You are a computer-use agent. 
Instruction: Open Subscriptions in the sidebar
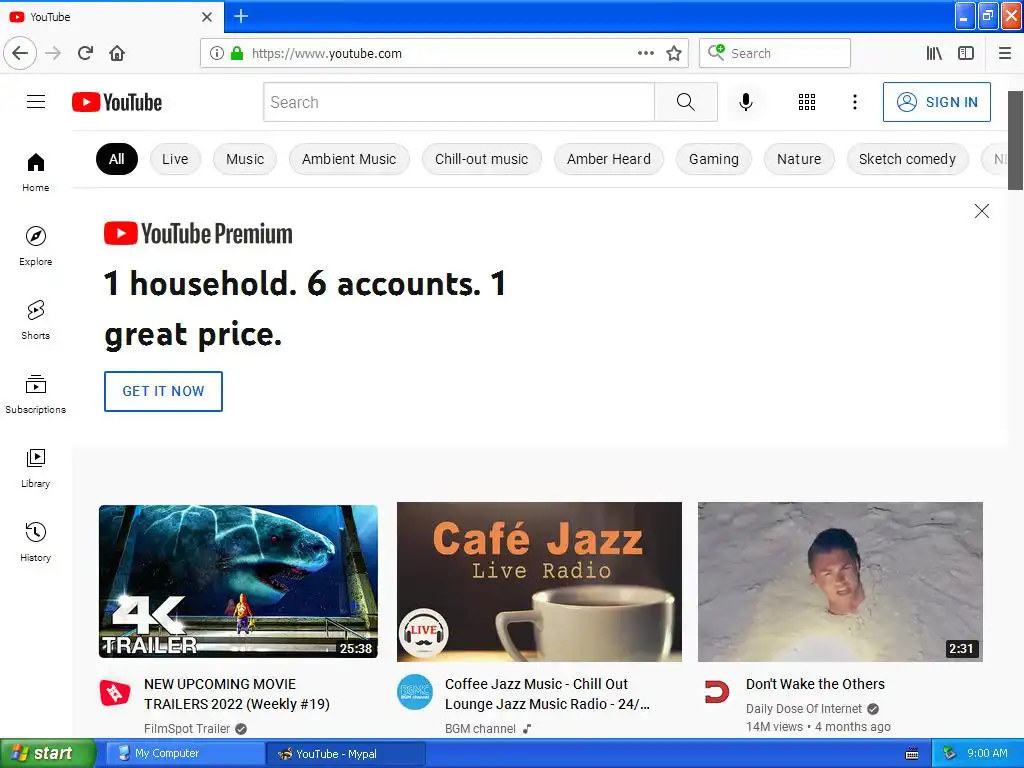[35, 394]
